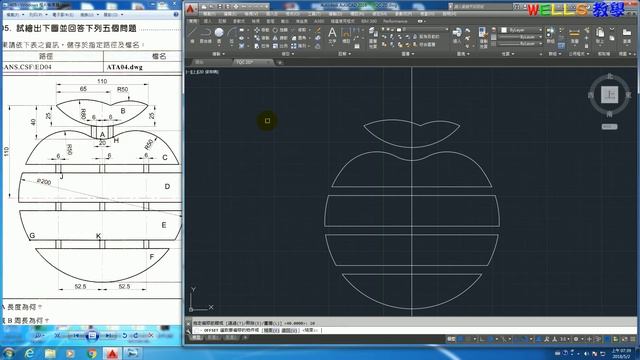The image size is (640, 360).
Task: Open Internet Explorer from taskbar
Action: click(29, 353)
